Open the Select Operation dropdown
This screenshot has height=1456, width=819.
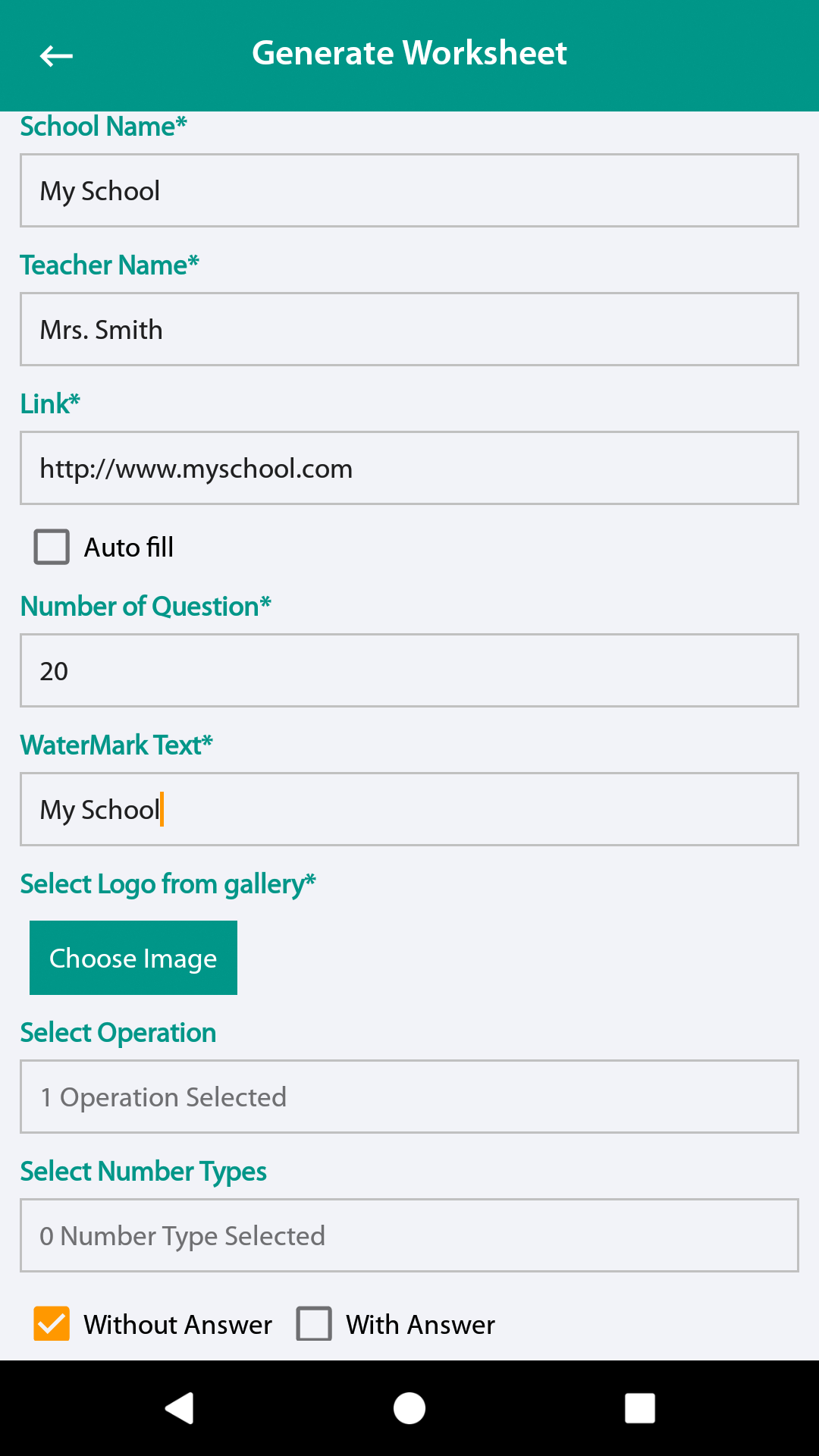409,1097
